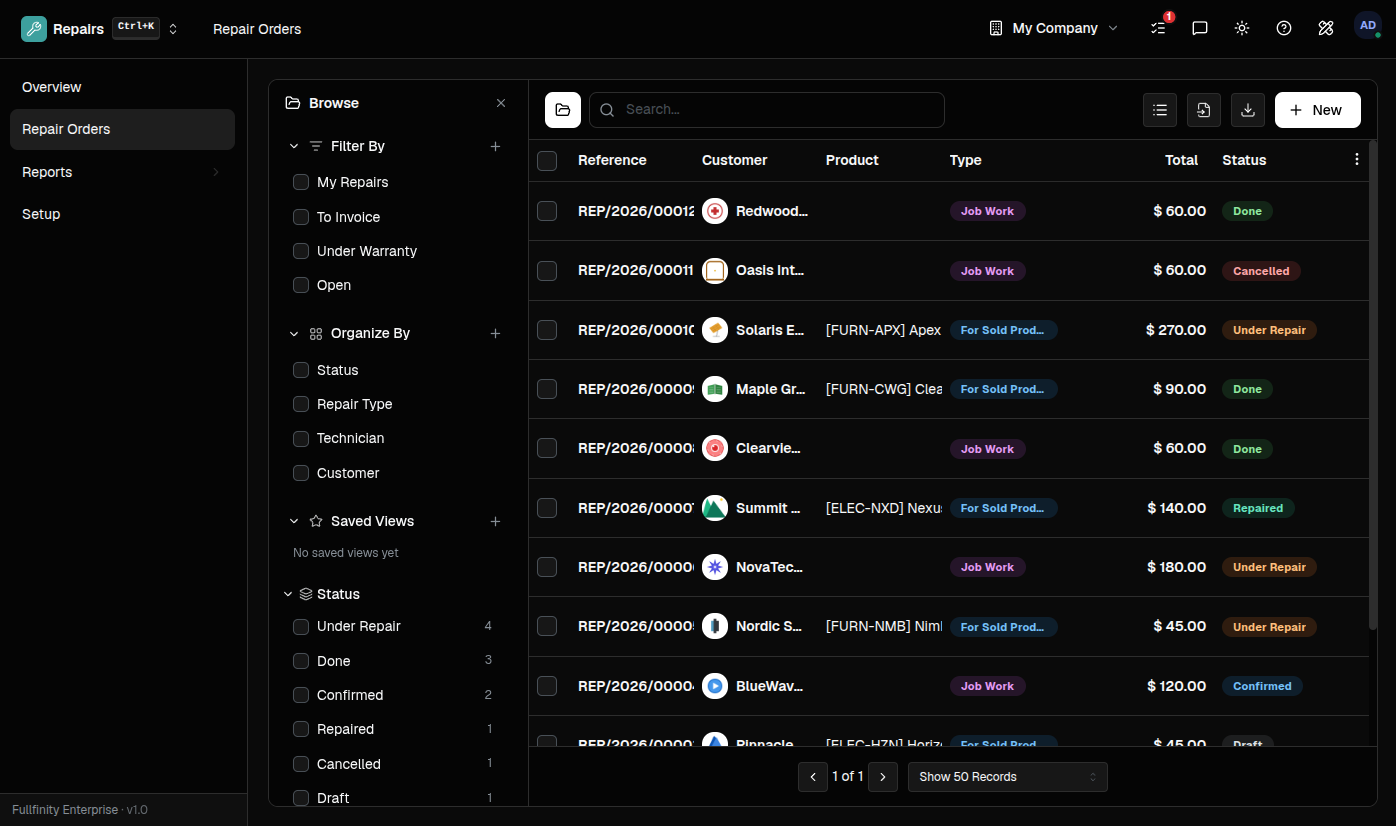Open the column options three-dot menu
The height and width of the screenshot is (826, 1396).
(1357, 160)
